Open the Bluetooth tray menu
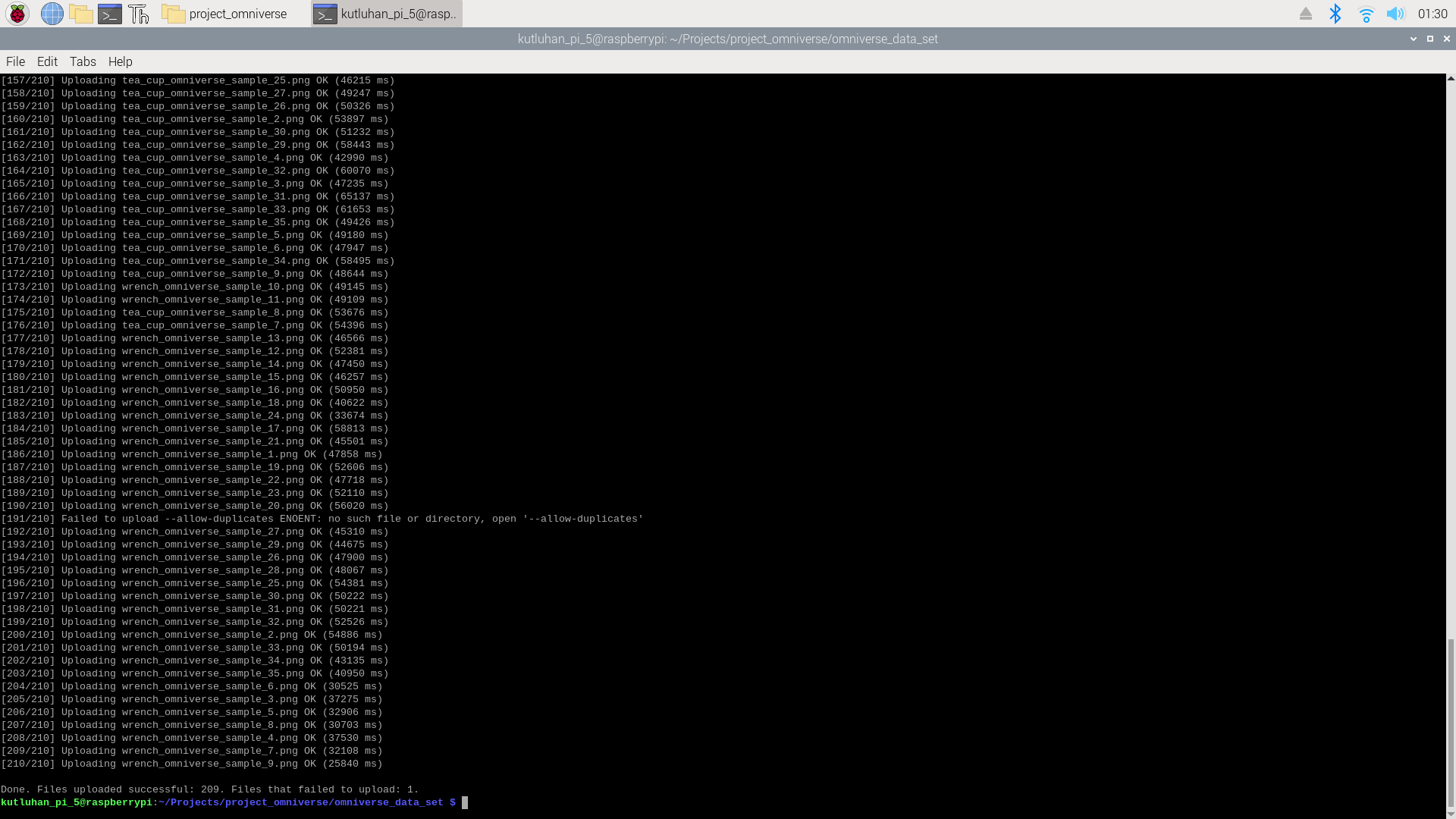1456x819 pixels. pos(1335,14)
